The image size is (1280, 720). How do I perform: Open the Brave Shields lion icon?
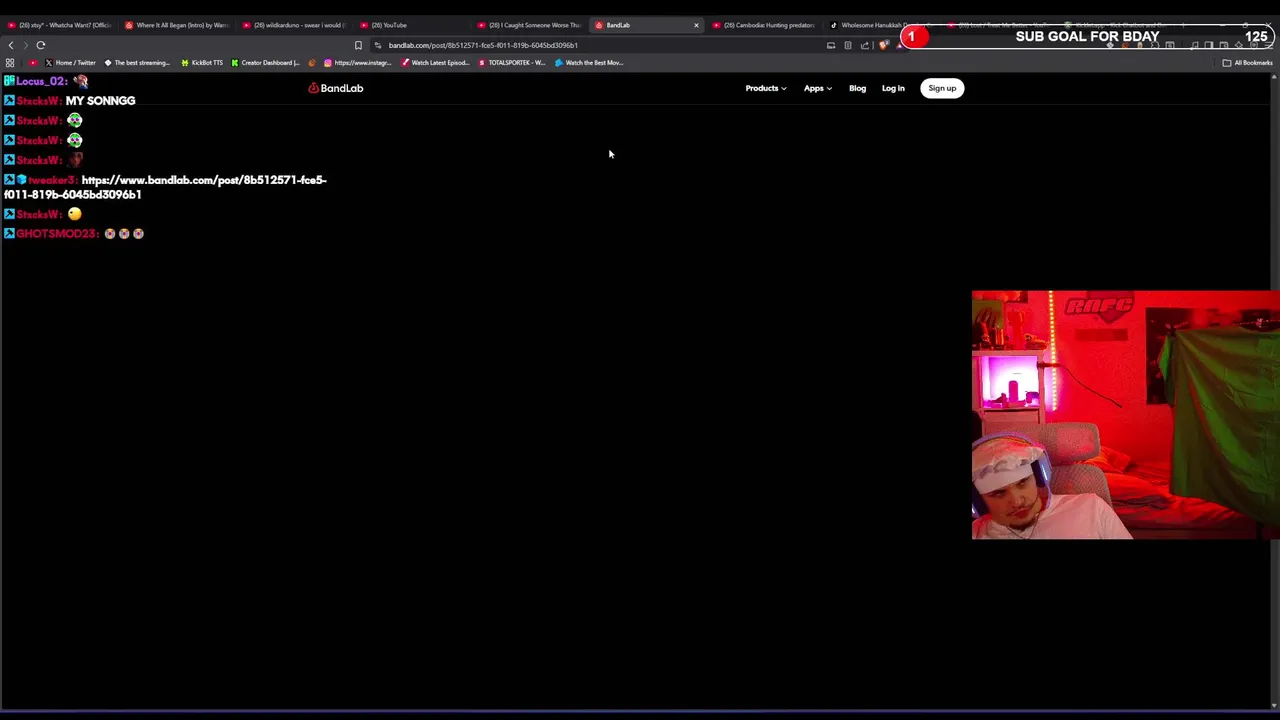coord(883,45)
